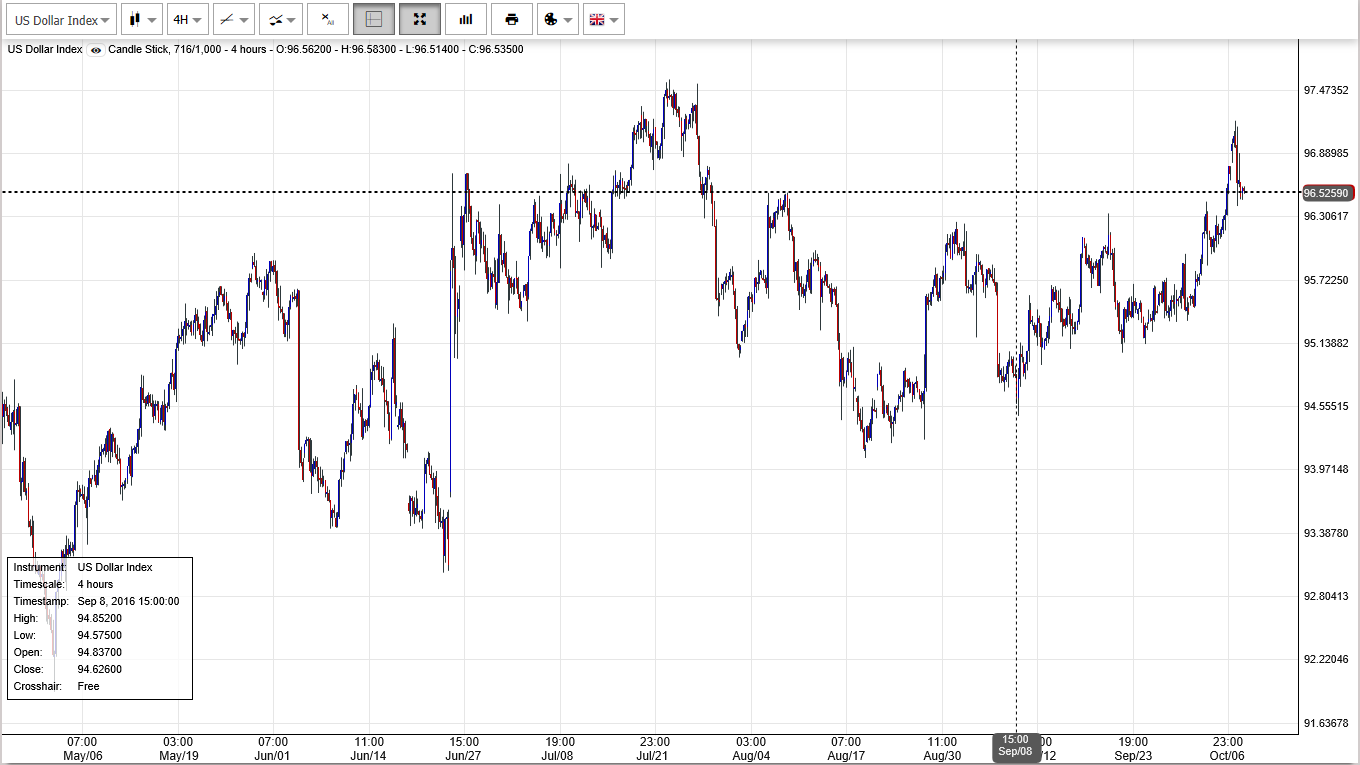Image resolution: width=1360 pixels, height=765 pixels.
Task: Click the Aug/04 date axis label
Action: pos(751,756)
